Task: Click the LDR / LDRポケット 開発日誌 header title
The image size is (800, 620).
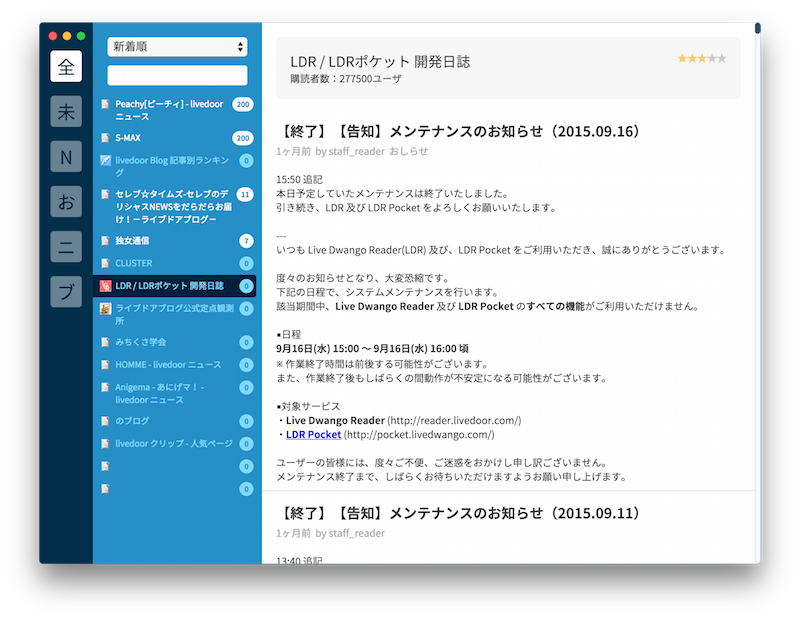Action: click(380, 62)
